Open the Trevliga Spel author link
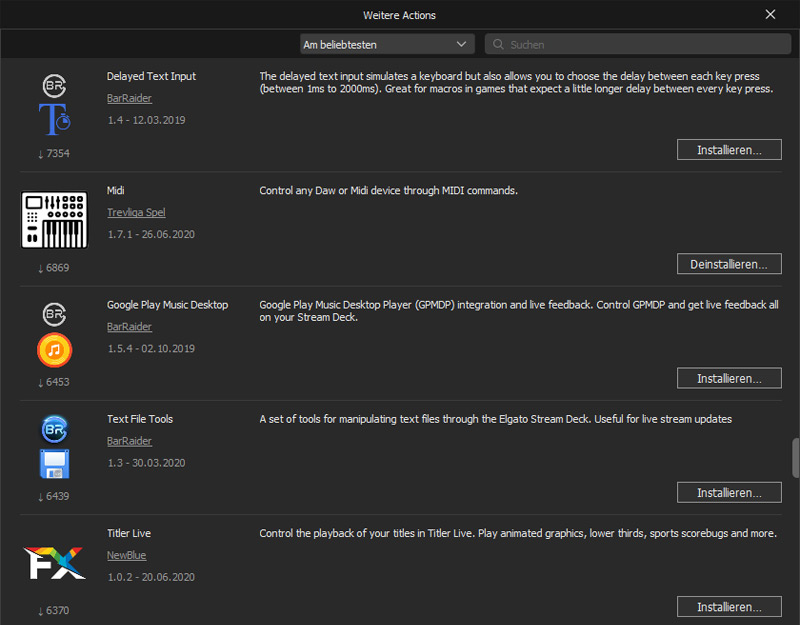 [136, 212]
